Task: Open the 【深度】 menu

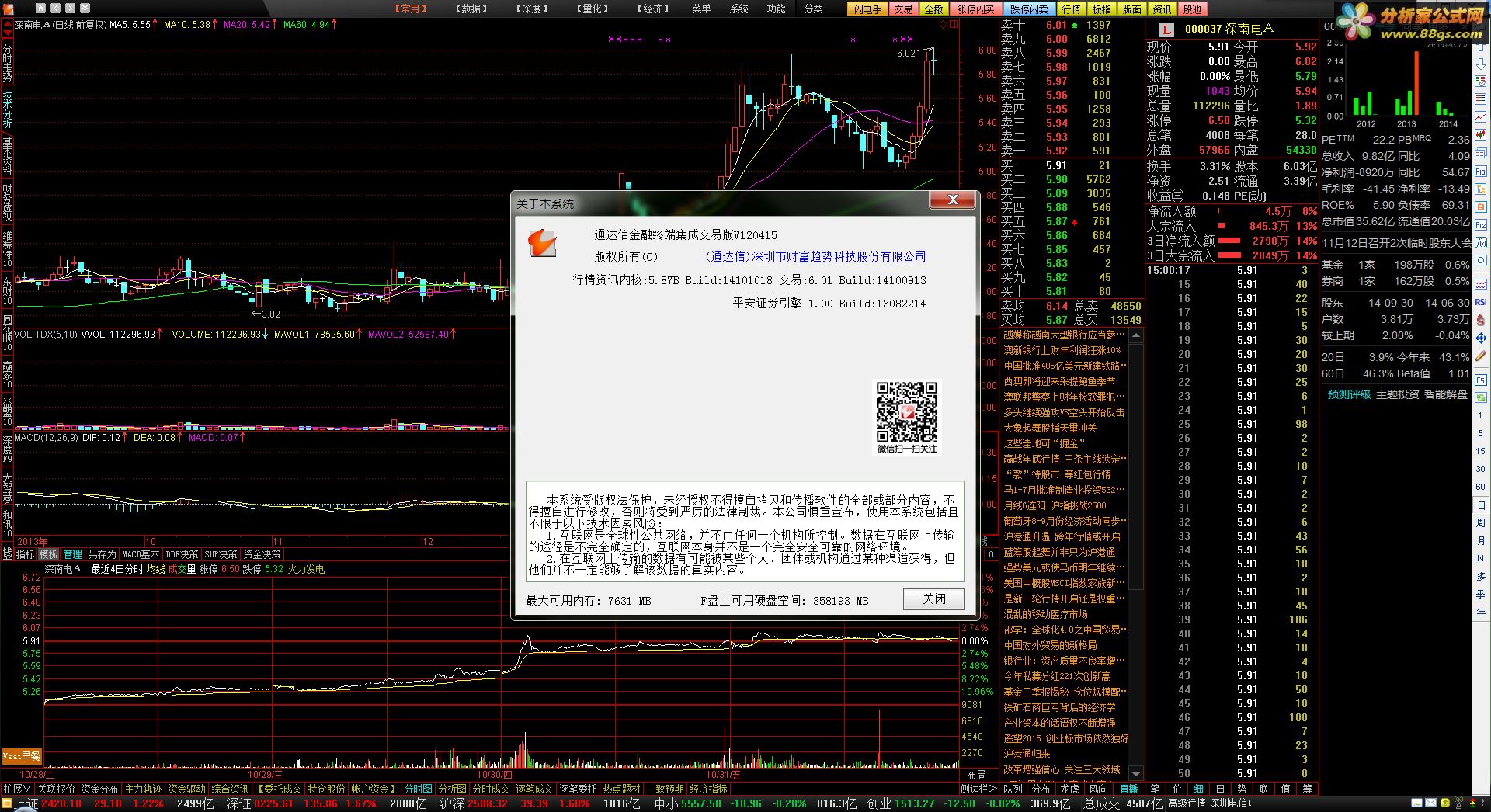Action: pyautogui.click(x=532, y=9)
